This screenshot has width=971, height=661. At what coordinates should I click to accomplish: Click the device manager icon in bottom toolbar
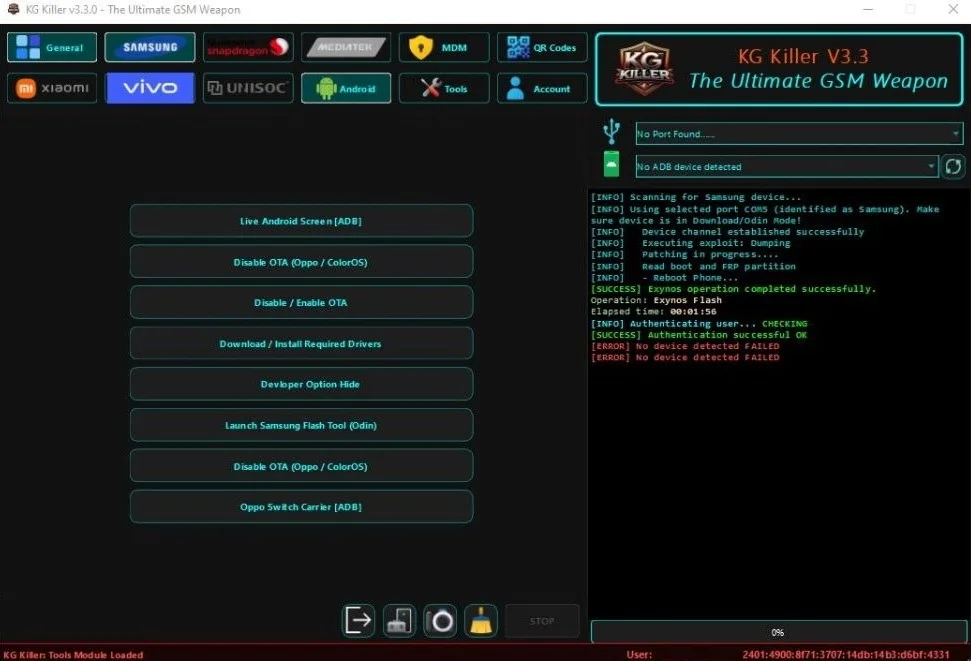[x=399, y=621]
